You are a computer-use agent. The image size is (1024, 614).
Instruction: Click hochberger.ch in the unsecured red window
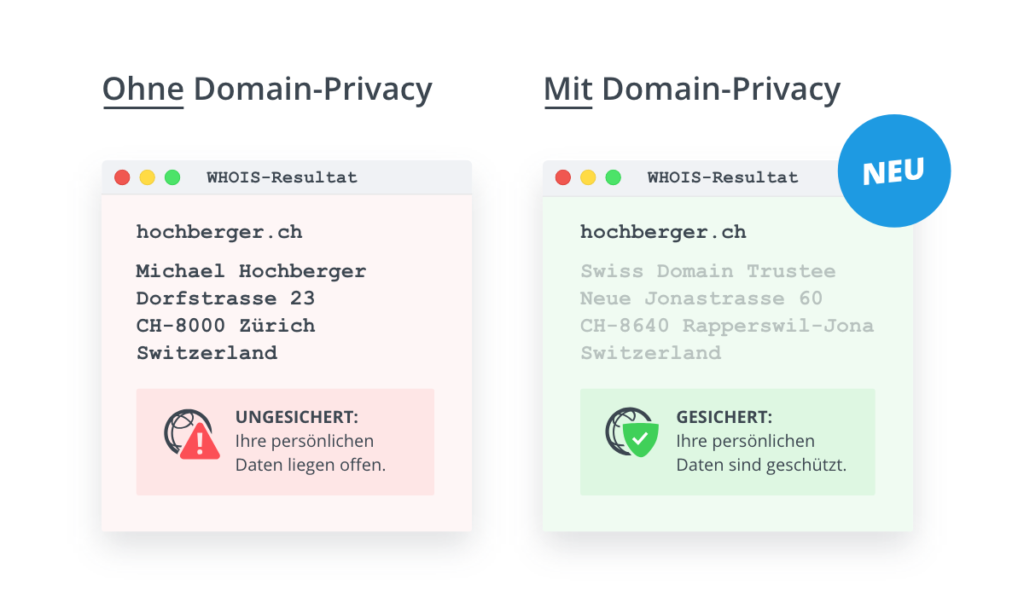219,232
